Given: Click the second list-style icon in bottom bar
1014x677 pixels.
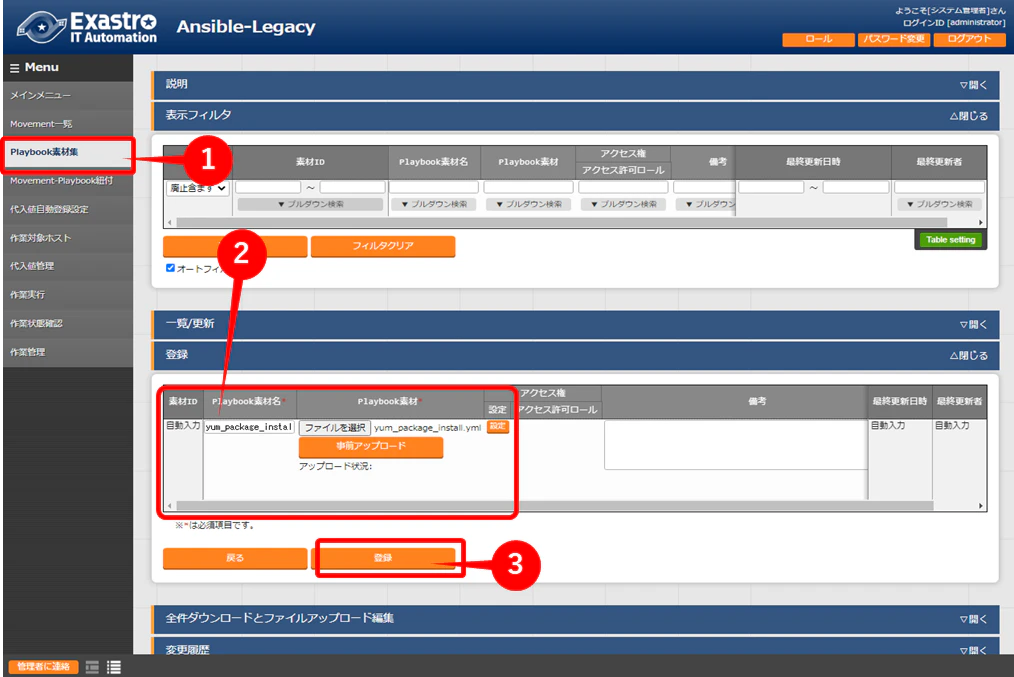Looking at the screenshot, I should tap(114, 667).
